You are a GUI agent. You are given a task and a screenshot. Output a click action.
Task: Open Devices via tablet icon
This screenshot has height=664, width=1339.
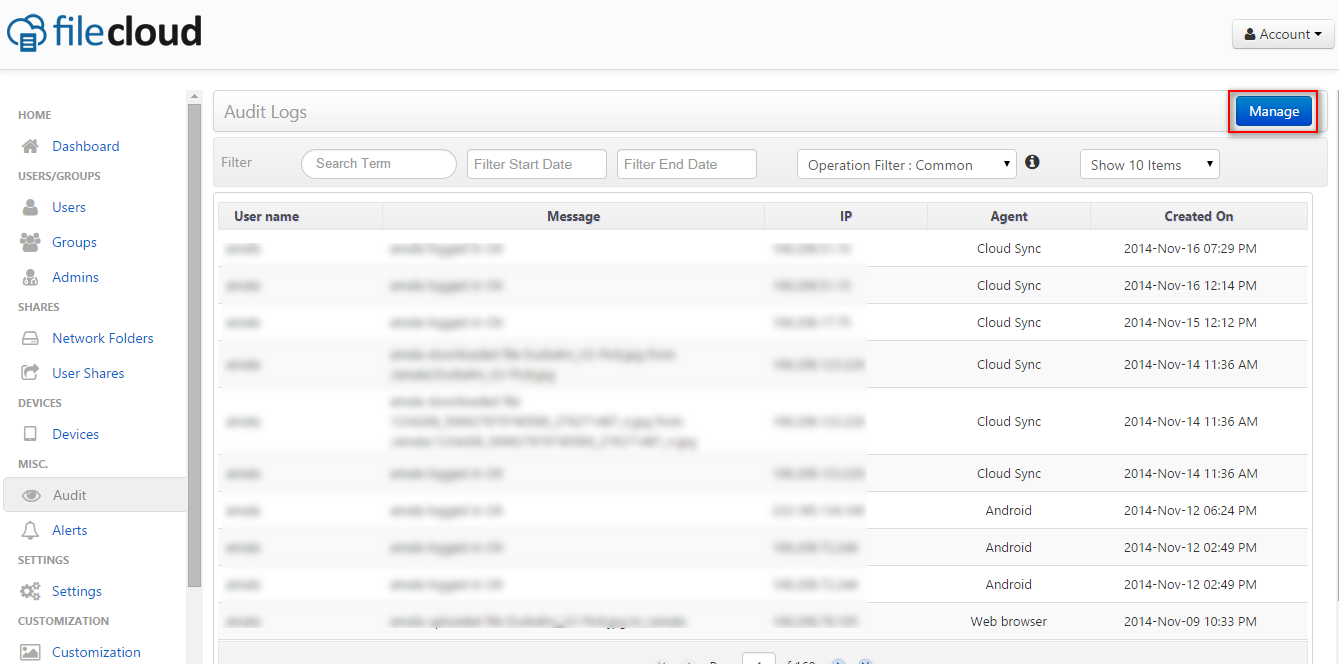coord(30,434)
